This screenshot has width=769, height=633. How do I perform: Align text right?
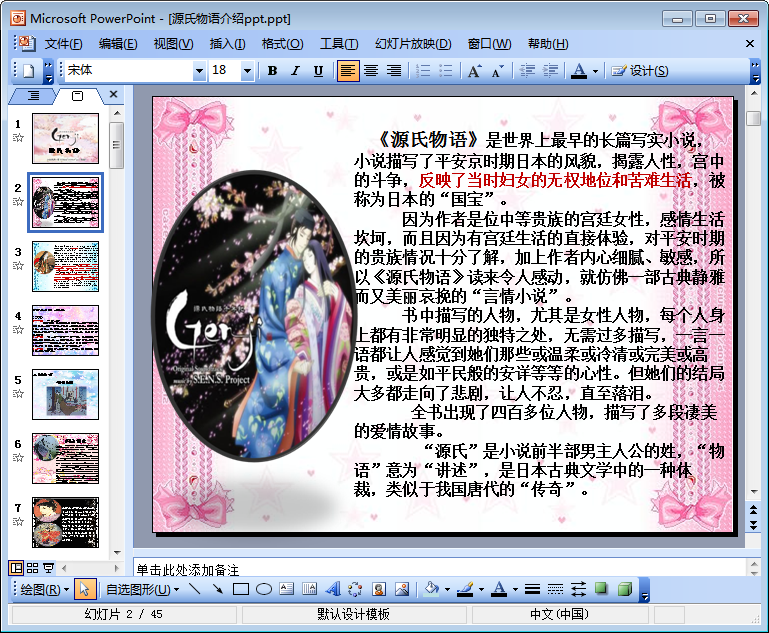coord(394,71)
